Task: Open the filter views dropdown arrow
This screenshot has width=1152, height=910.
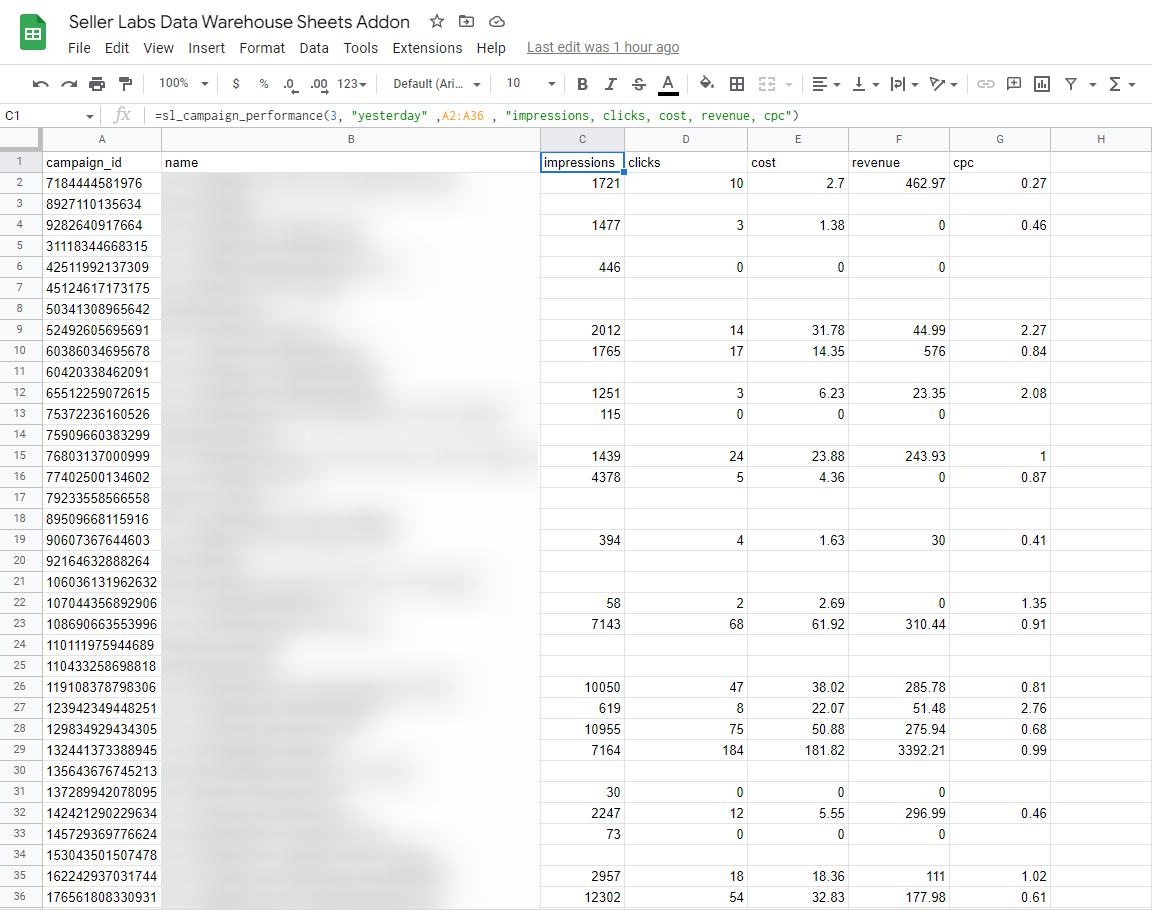Action: (x=1092, y=85)
